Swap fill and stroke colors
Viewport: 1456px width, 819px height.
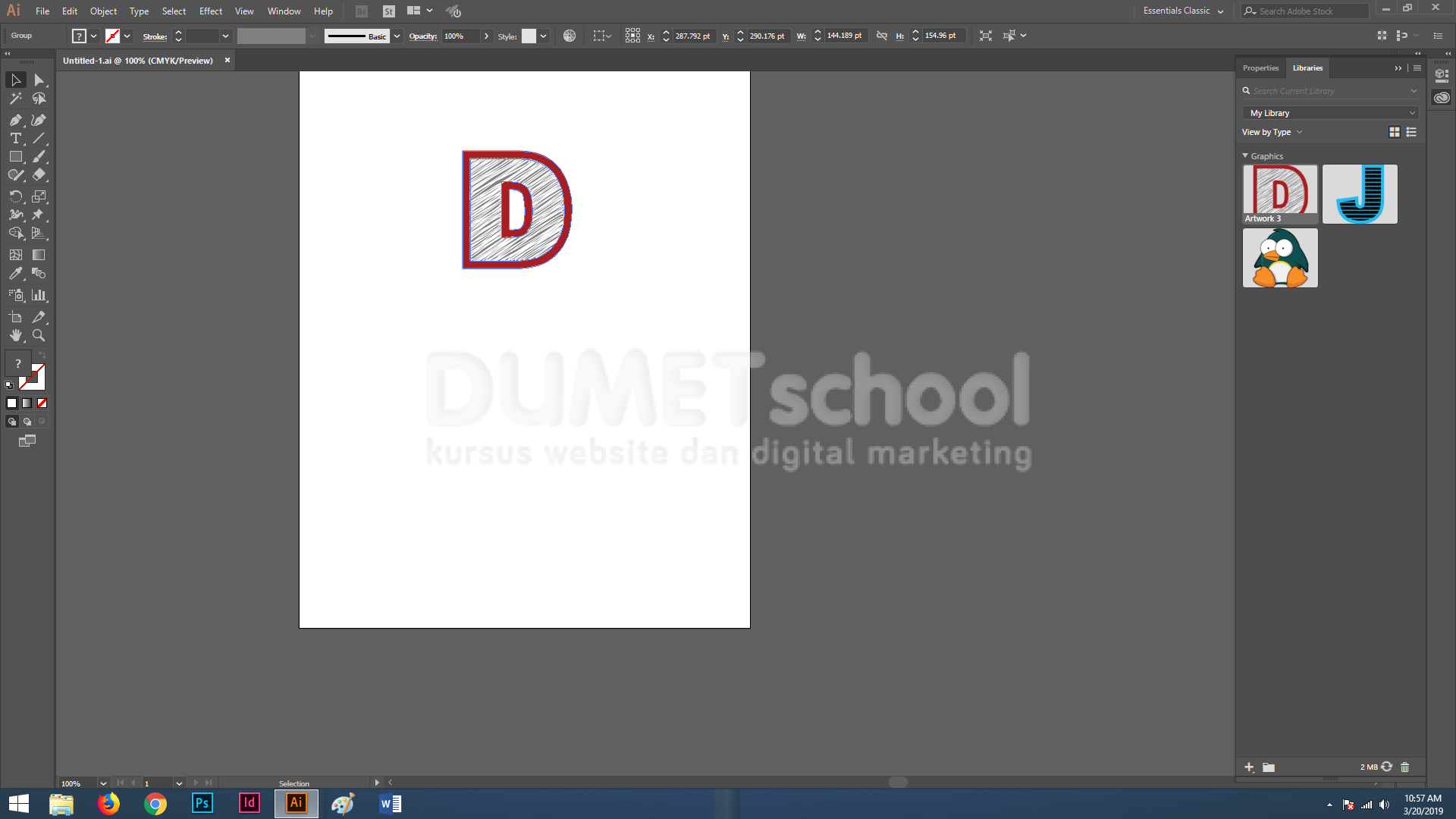pos(43,355)
